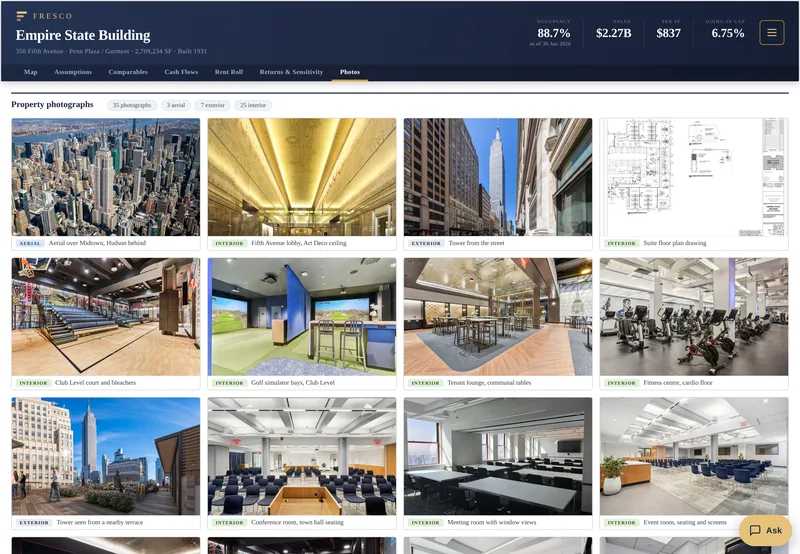Open Suite floor plan drawing image

tap(694, 177)
